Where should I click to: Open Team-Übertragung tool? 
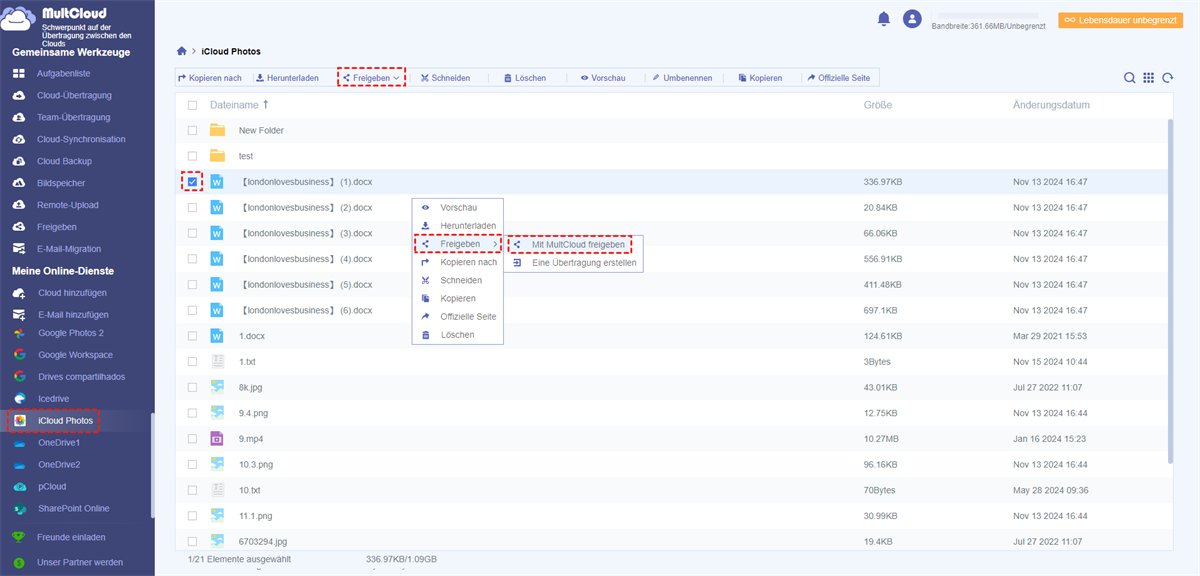75,118
